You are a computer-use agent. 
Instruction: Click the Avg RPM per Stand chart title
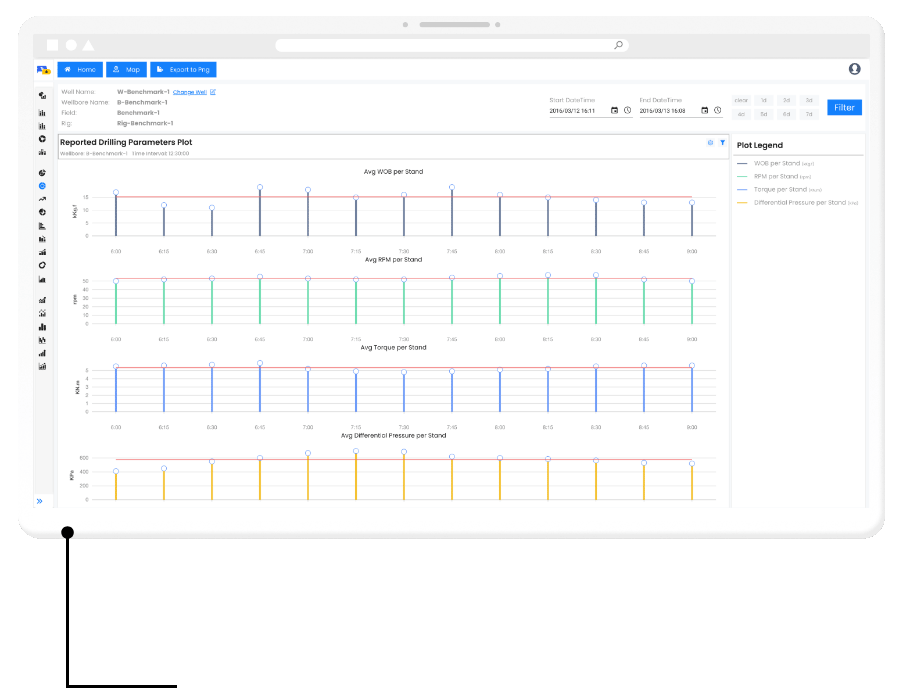393,260
